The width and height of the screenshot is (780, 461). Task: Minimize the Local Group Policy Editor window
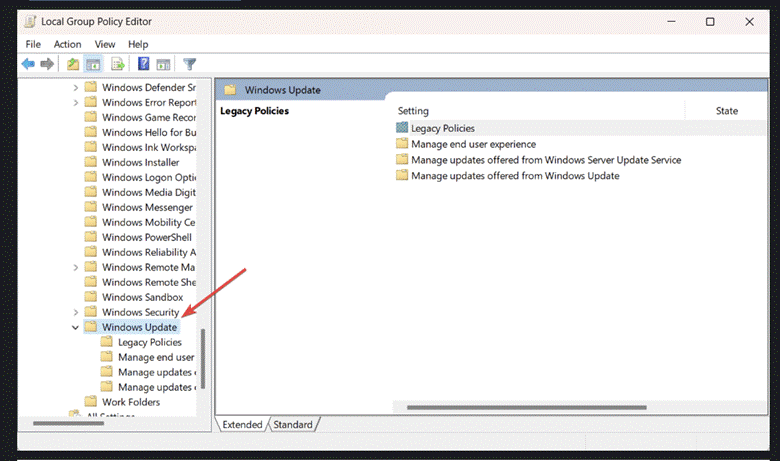671,21
